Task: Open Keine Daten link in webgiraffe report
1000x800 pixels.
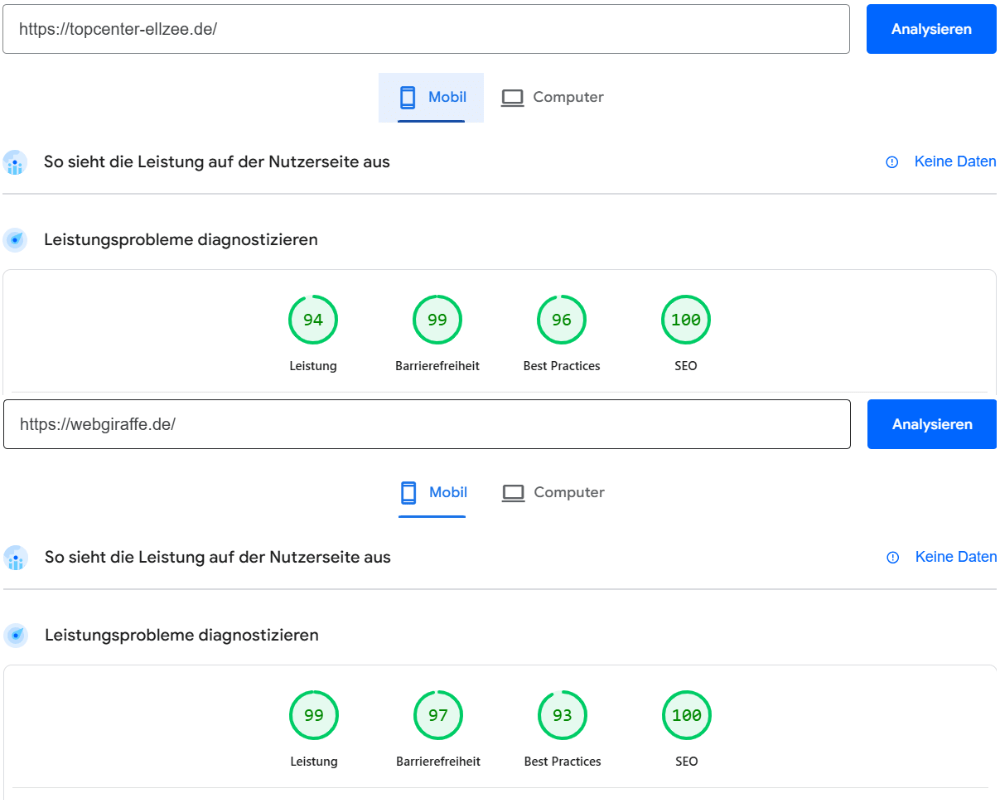Action: (x=955, y=557)
